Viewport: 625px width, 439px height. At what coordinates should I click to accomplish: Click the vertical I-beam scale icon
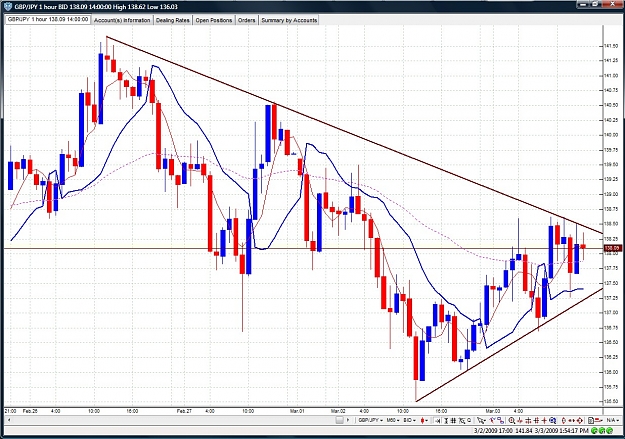click(x=446, y=420)
